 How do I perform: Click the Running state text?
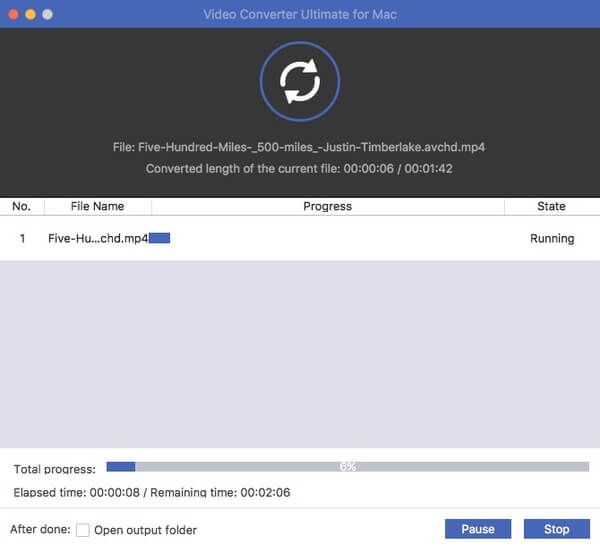[552, 238]
